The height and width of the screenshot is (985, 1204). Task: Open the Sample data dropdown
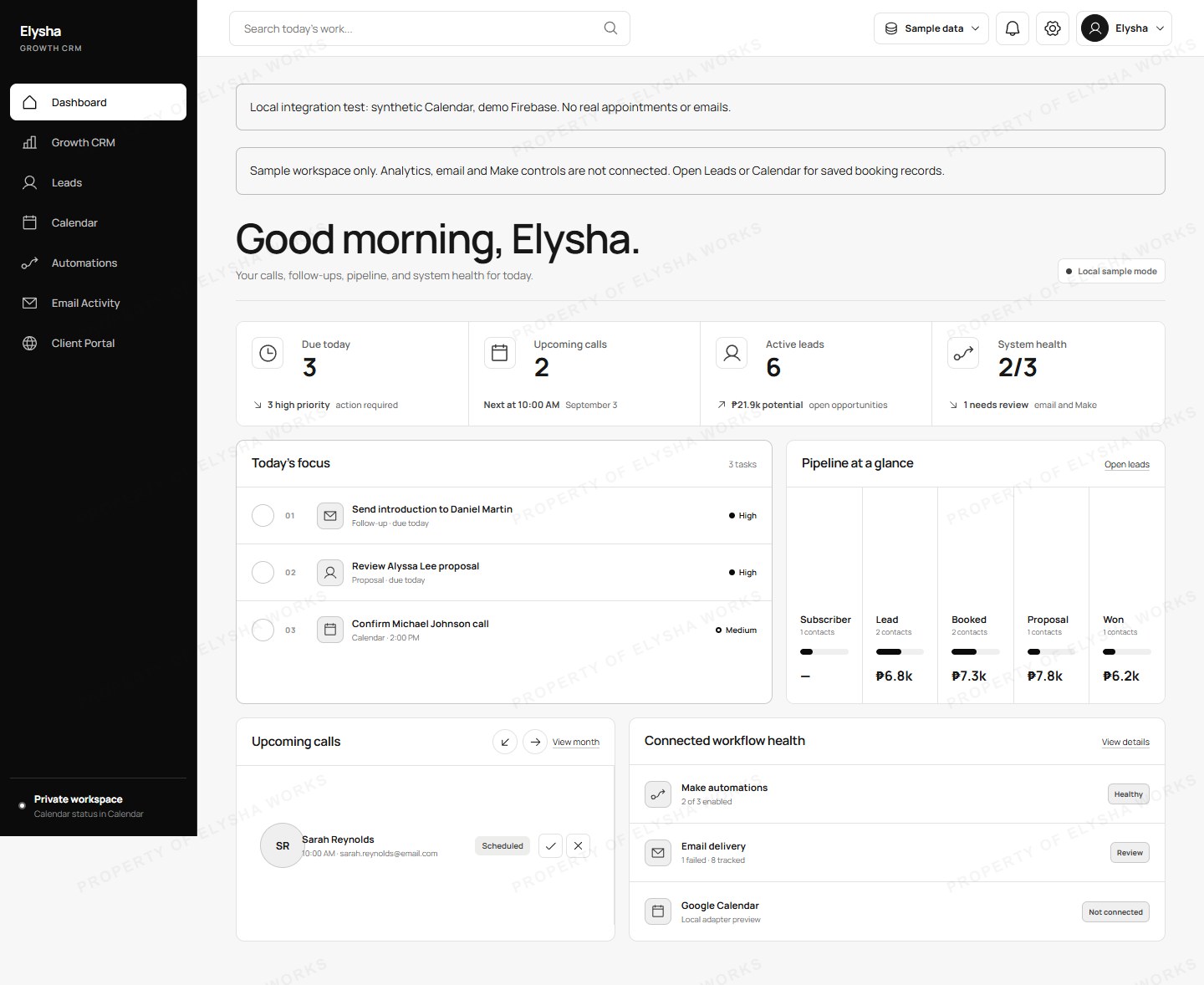tap(931, 28)
